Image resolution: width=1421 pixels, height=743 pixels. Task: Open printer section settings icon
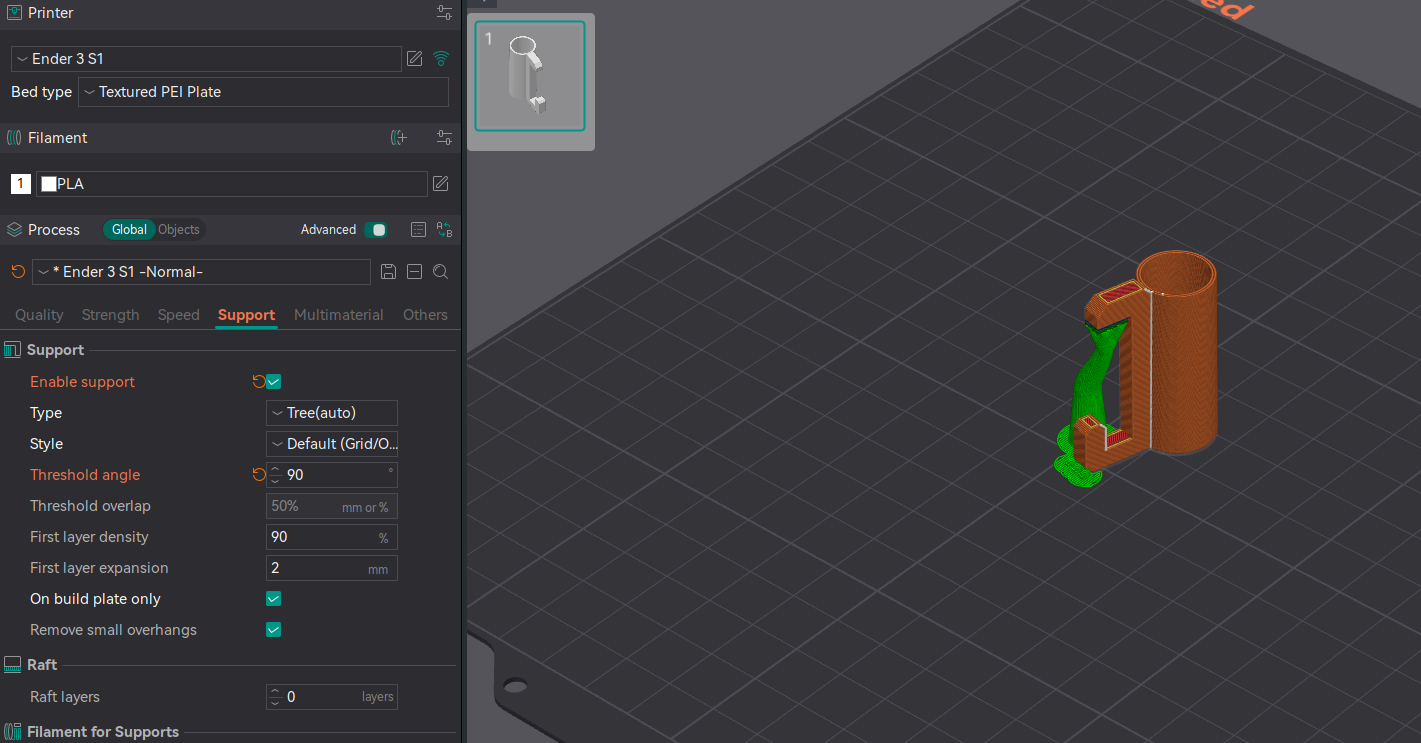[x=445, y=13]
